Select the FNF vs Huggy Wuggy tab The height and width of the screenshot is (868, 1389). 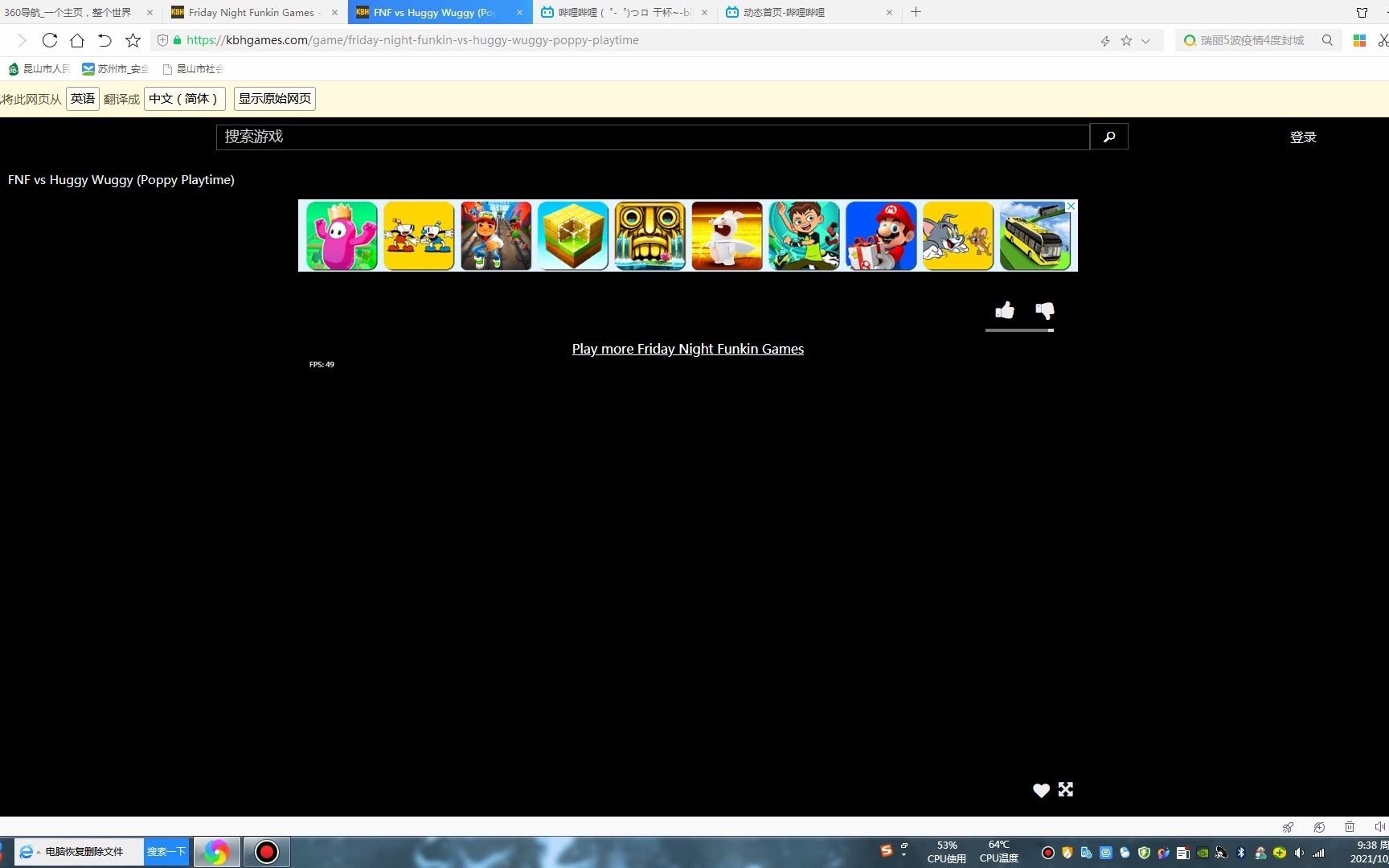(440, 12)
